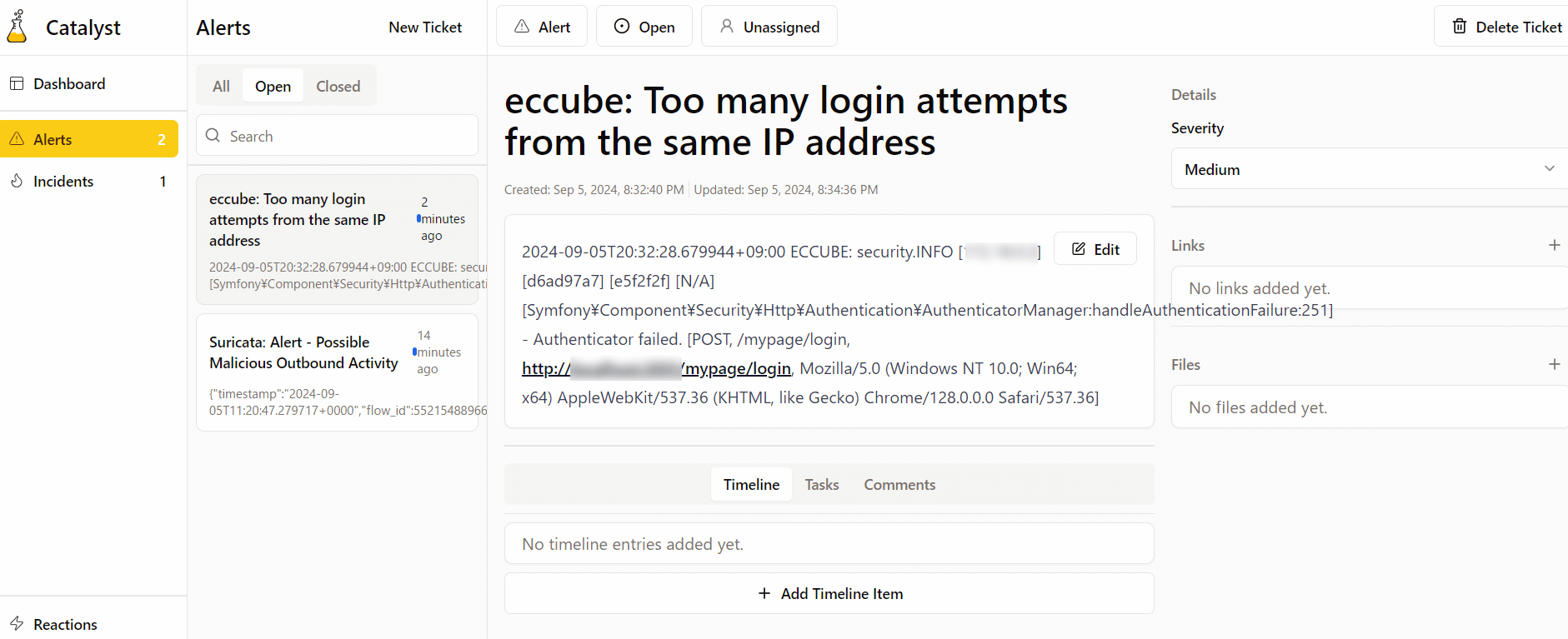Switch to the Closed tickets filter
Viewport: 1568px width, 639px height.
(338, 86)
